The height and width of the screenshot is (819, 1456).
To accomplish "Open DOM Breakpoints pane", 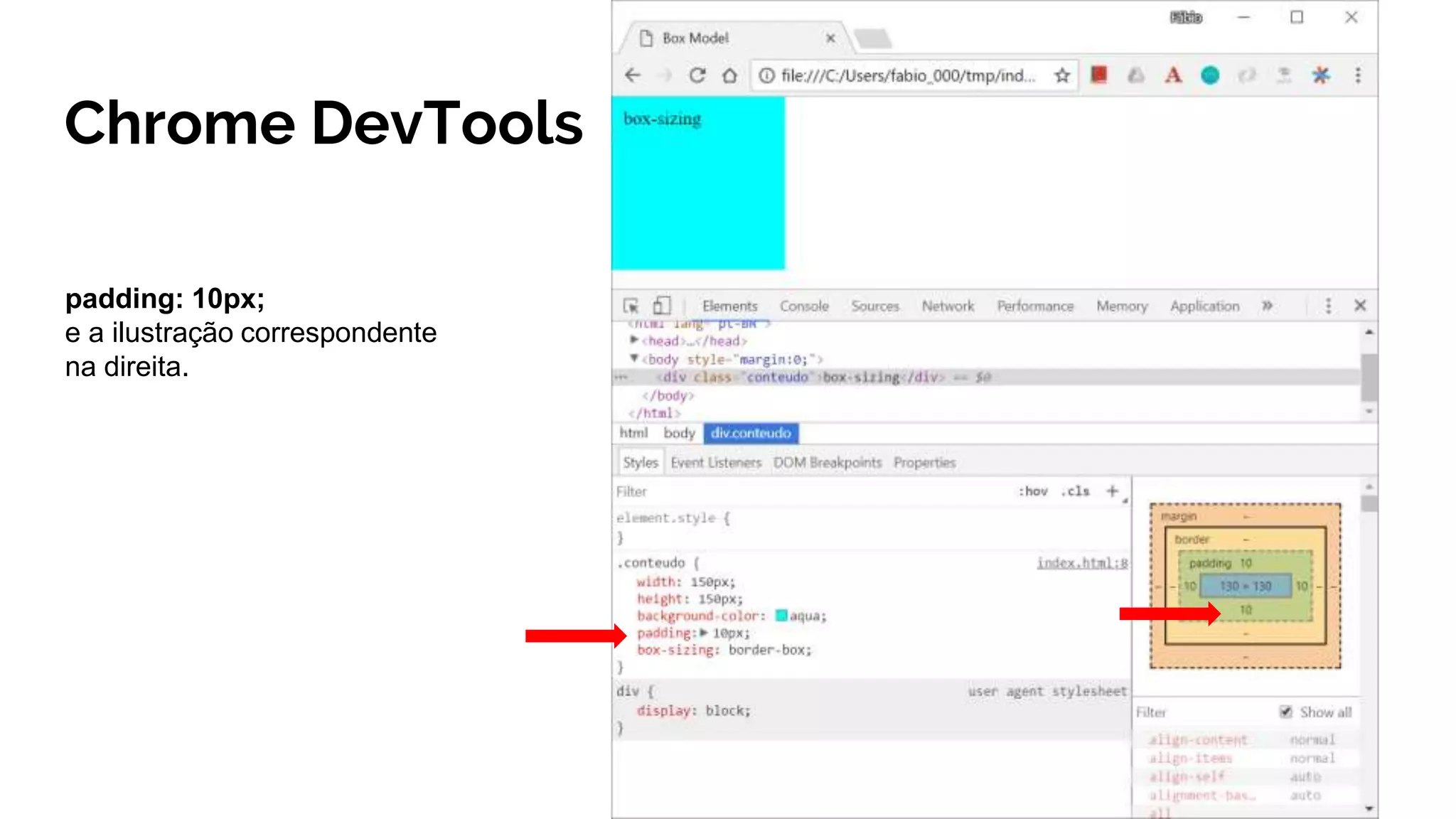I will click(828, 463).
